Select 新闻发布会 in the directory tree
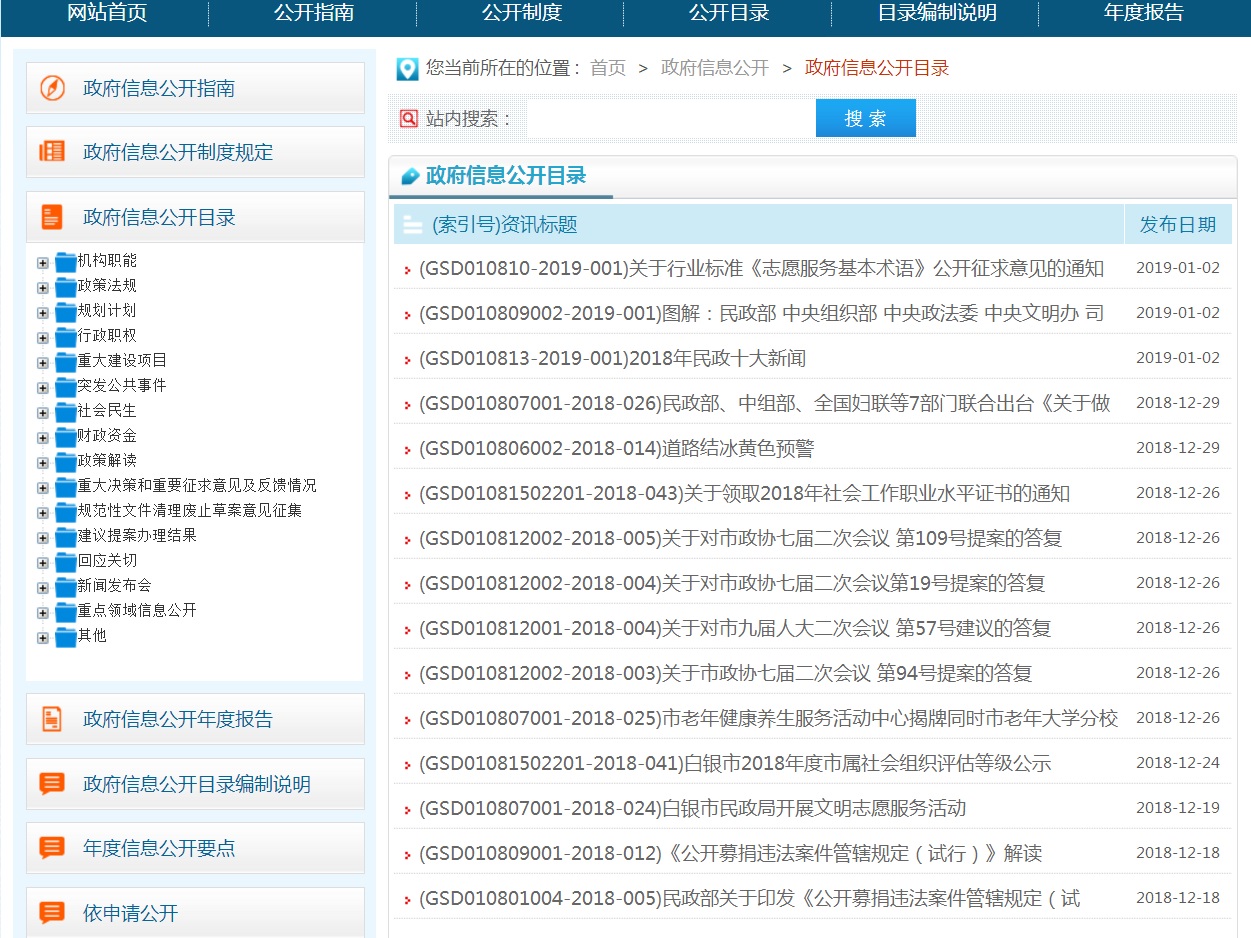The height and width of the screenshot is (938, 1251). coord(115,586)
